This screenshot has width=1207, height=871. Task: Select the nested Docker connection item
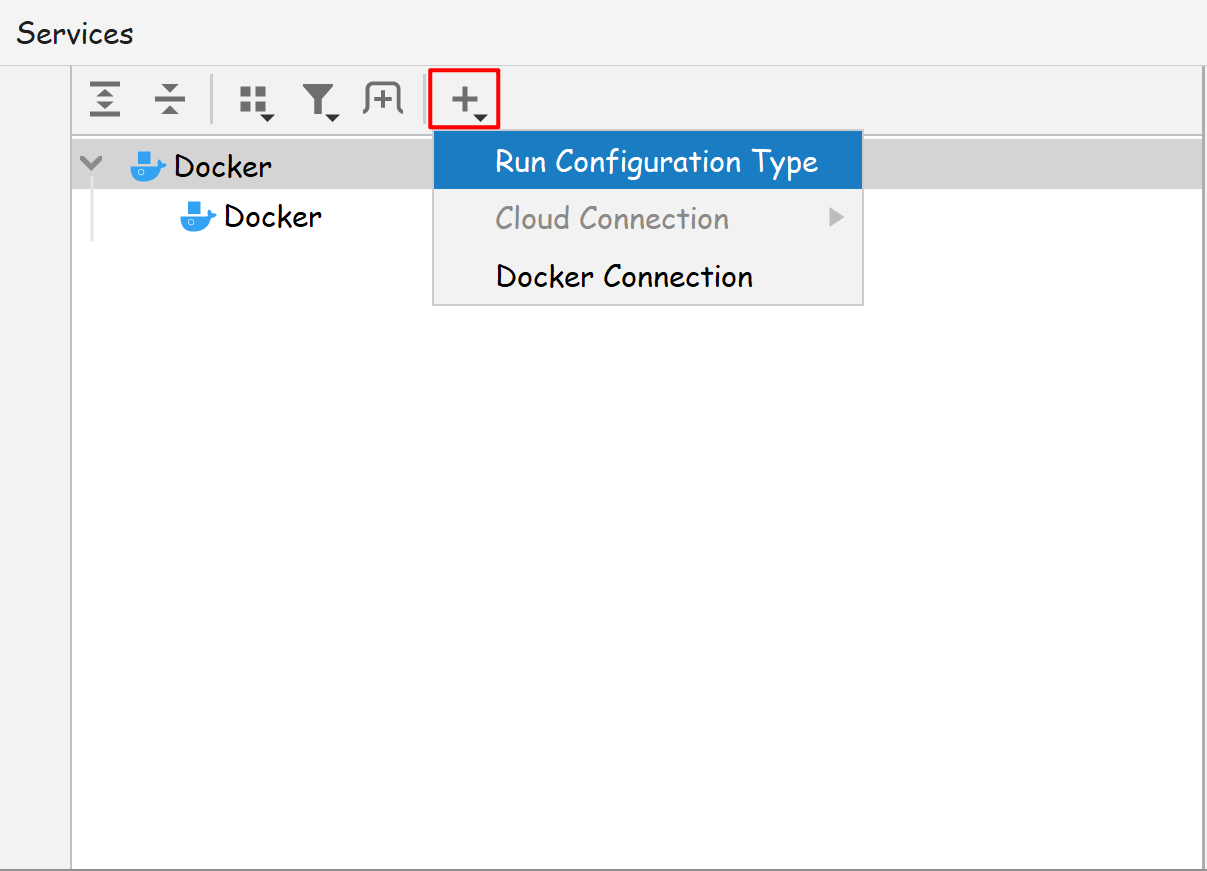[252, 216]
